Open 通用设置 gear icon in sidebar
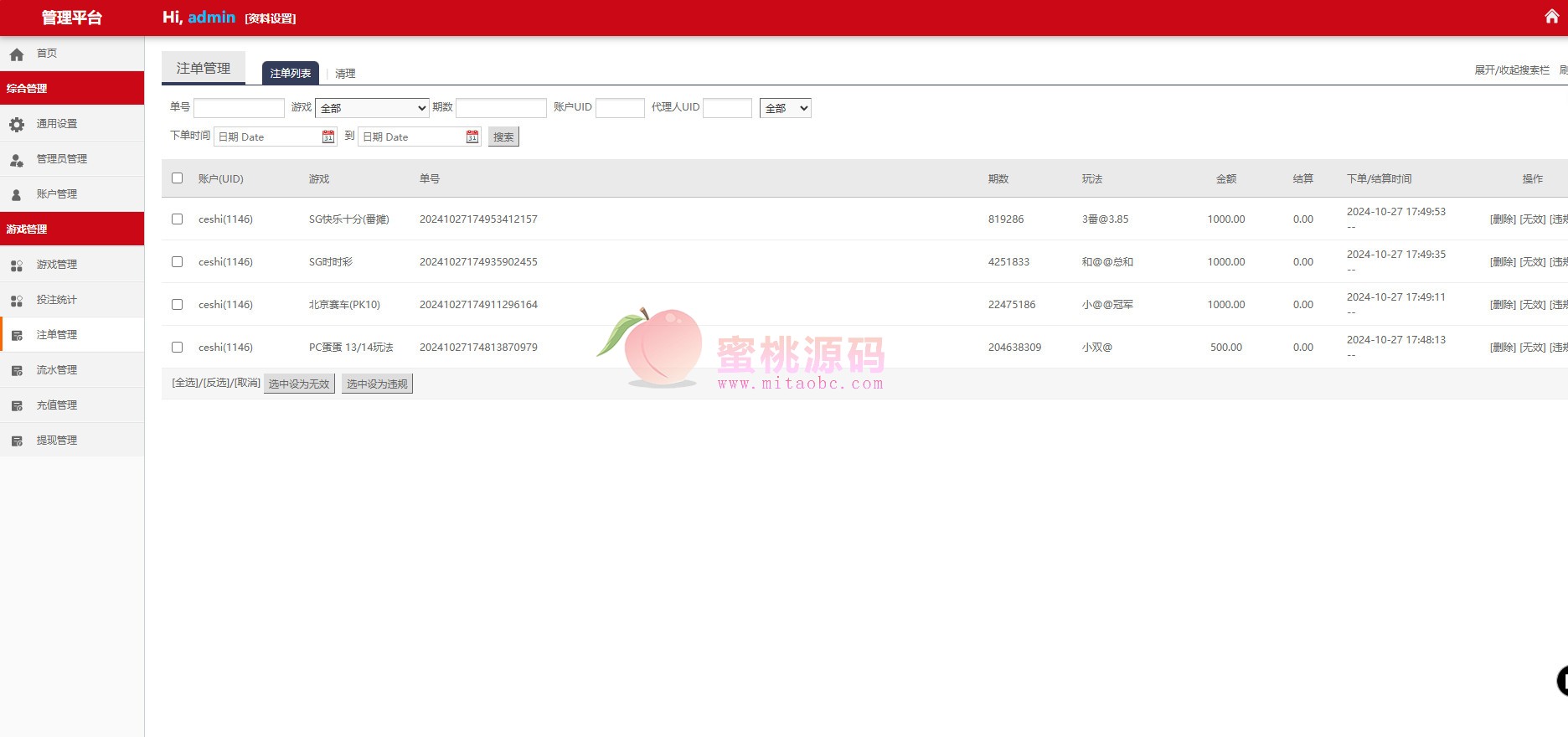This screenshot has width=1568, height=737. 17,124
